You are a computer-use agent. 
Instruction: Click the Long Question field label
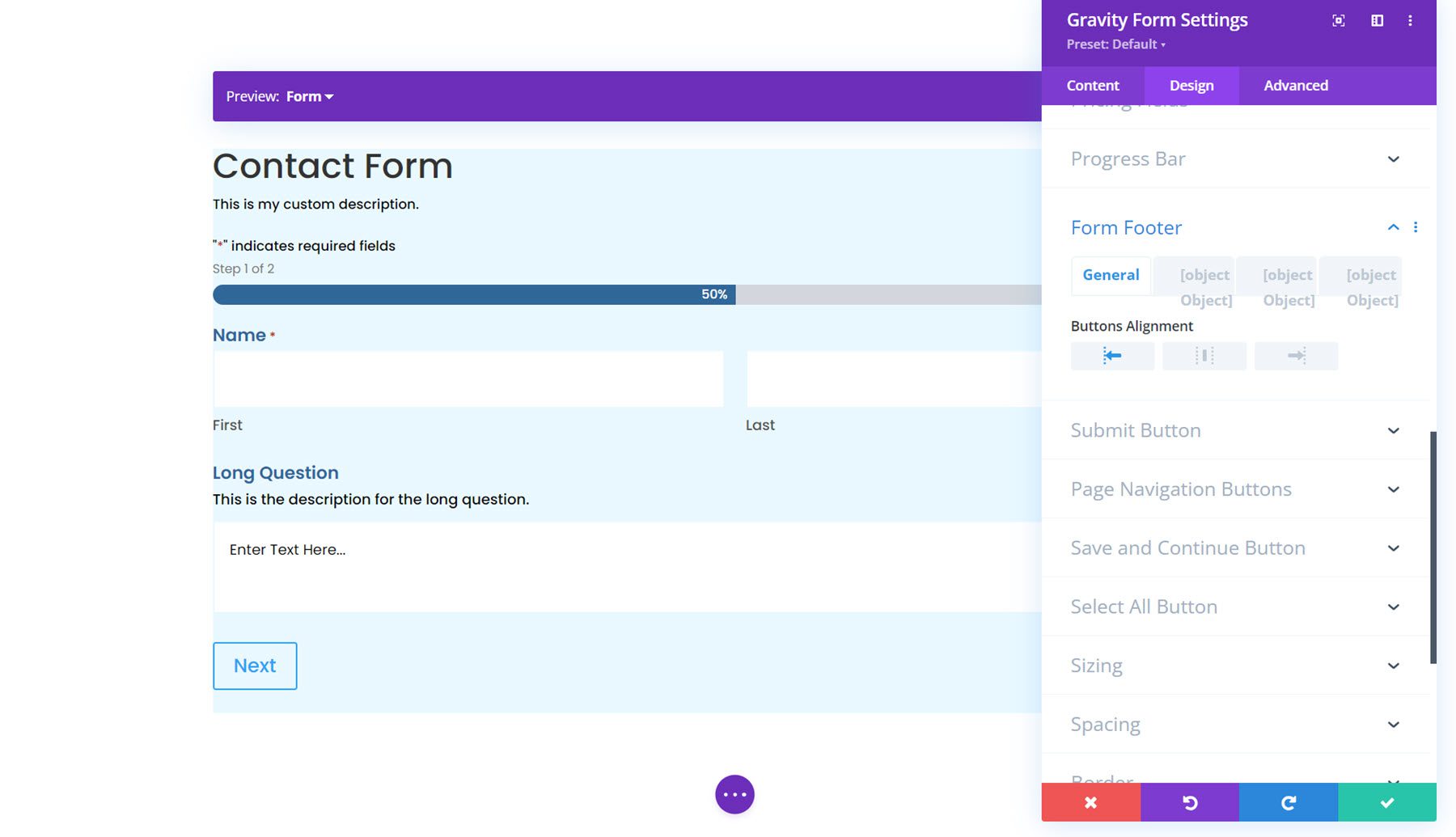point(276,473)
